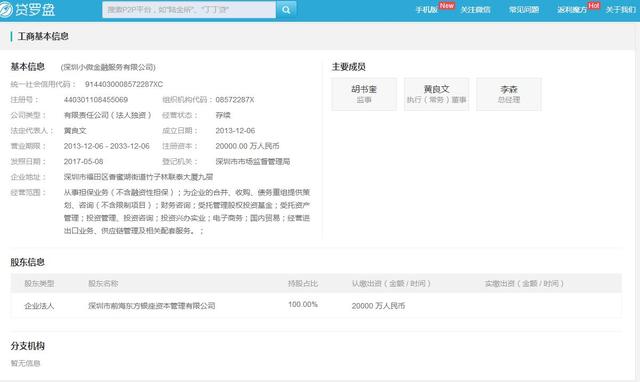Click shareholding percentage 100.00%
This screenshot has height=382, width=640.
[x=303, y=304]
